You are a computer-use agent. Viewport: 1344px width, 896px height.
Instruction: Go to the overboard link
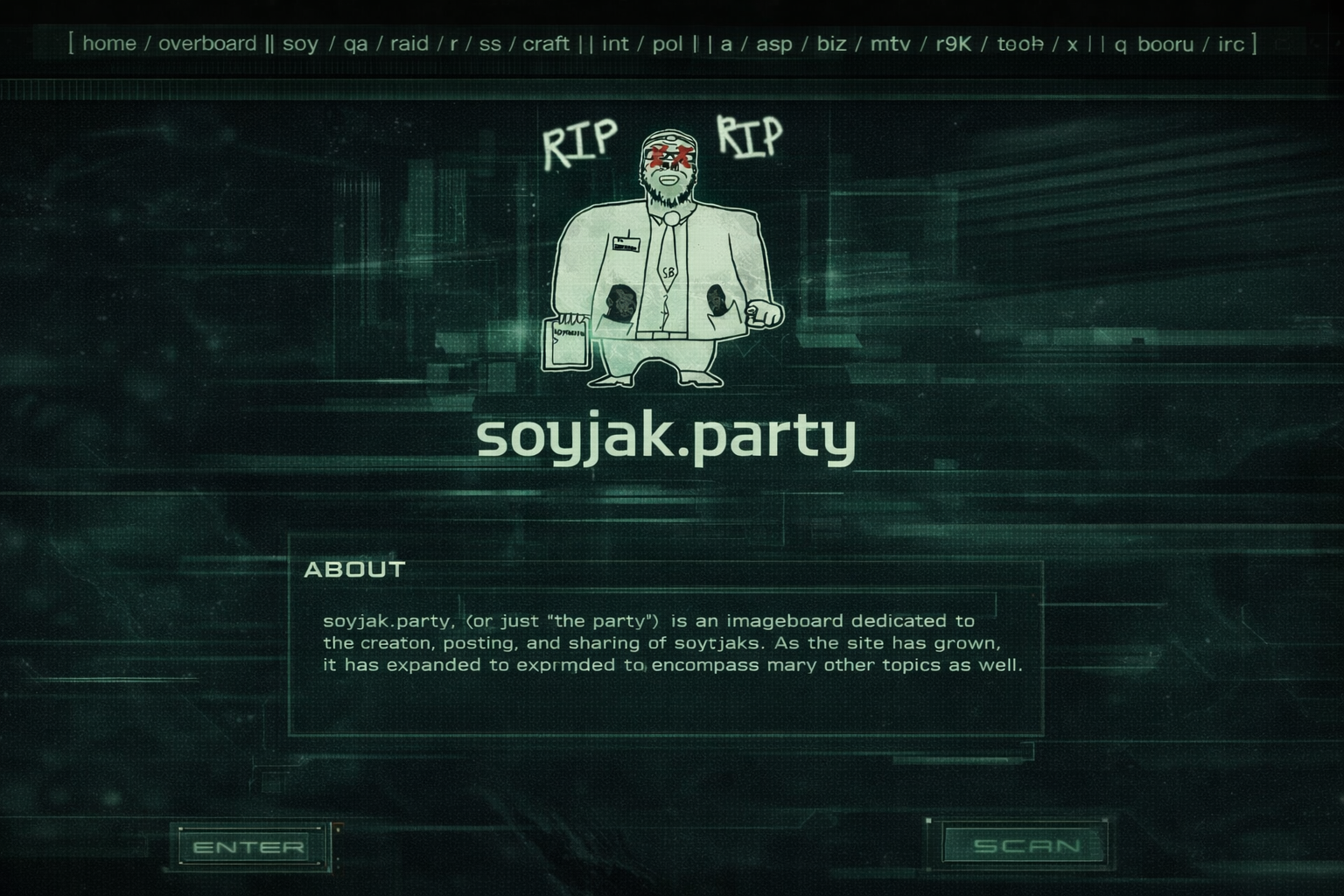tap(207, 44)
